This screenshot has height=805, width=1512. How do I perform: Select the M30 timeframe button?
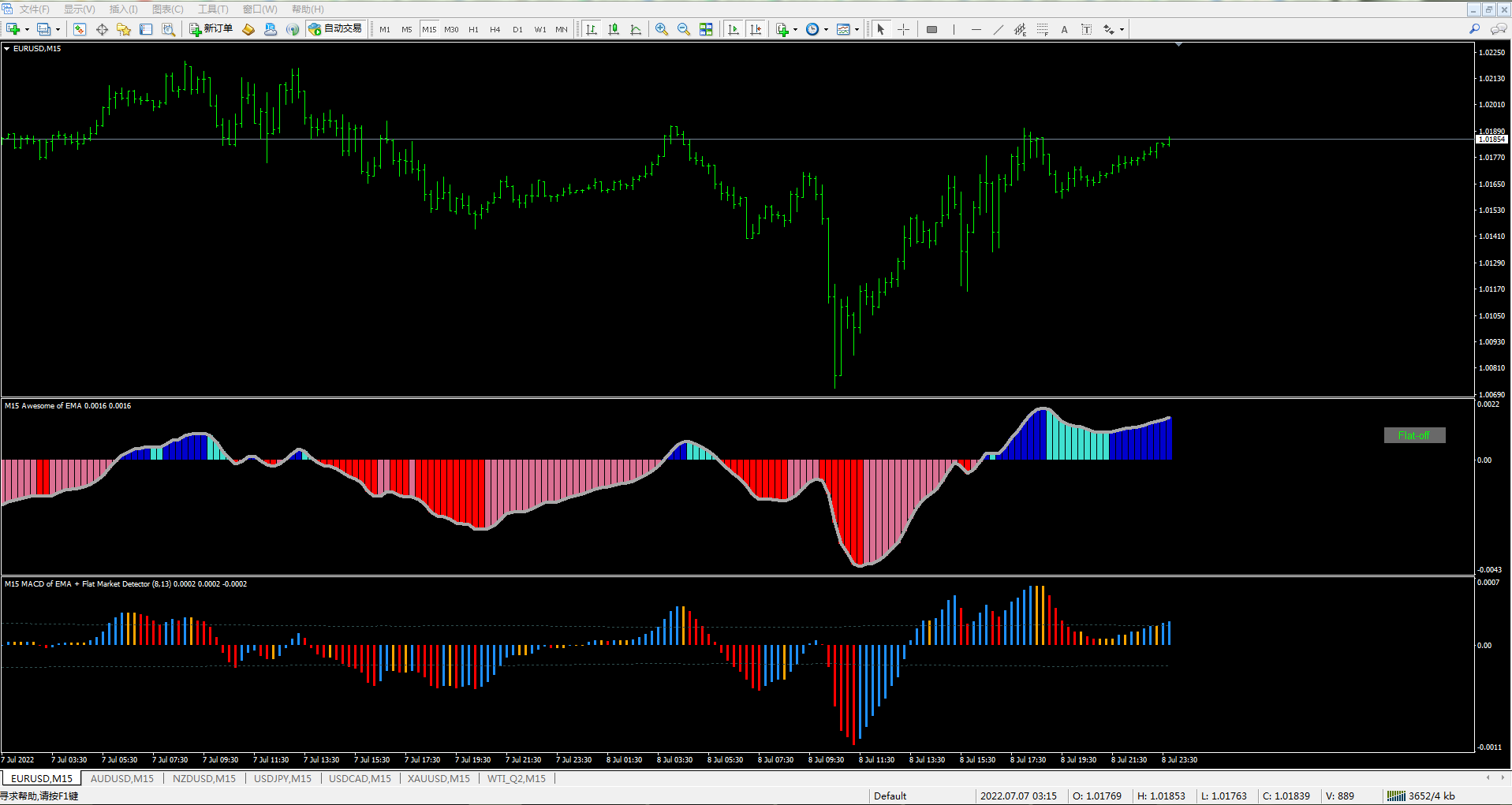point(451,29)
